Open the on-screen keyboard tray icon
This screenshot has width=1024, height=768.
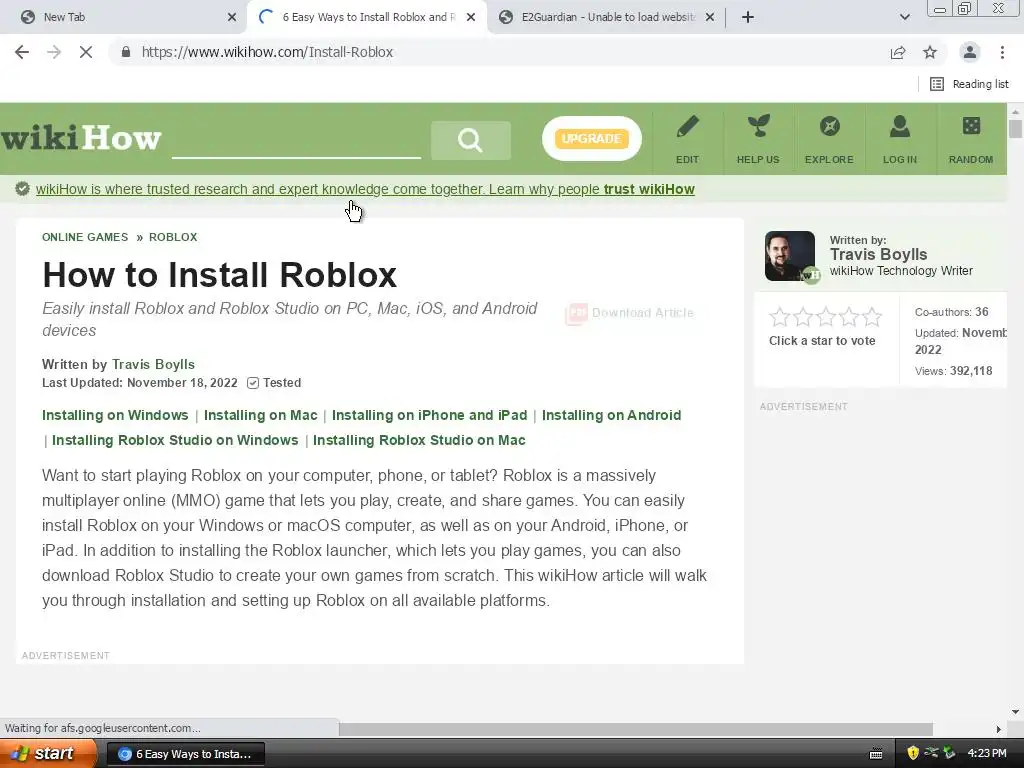[x=876, y=754]
